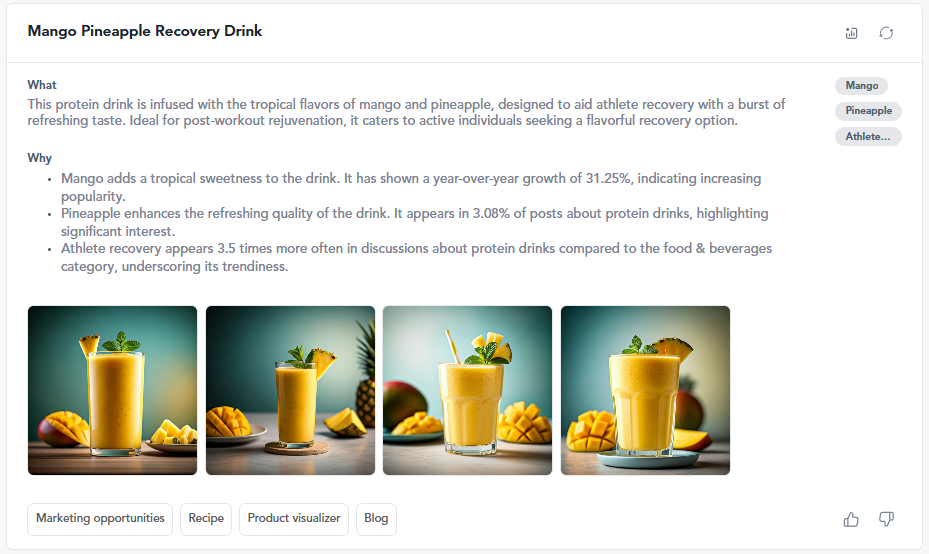Open Marketing opportunities
This screenshot has width=929, height=554.
(100, 519)
